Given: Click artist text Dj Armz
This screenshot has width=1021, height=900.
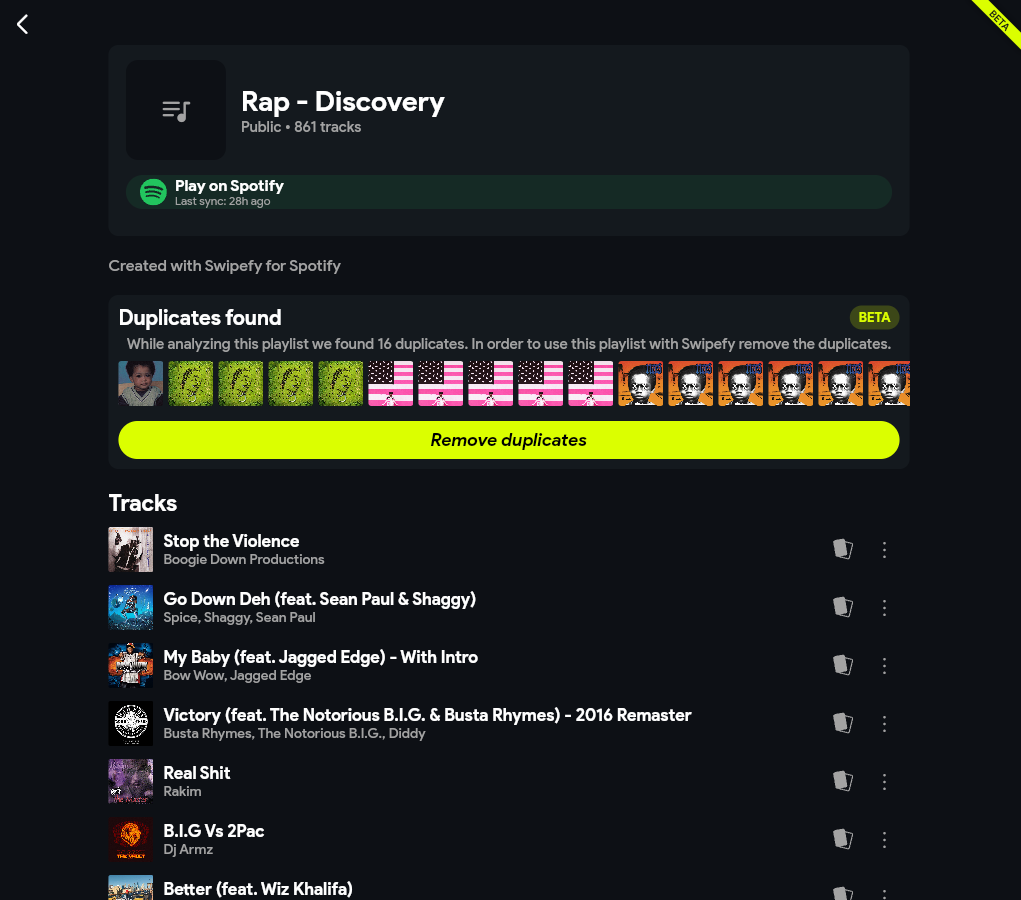Looking at the screenshot, I should (188, 849).
